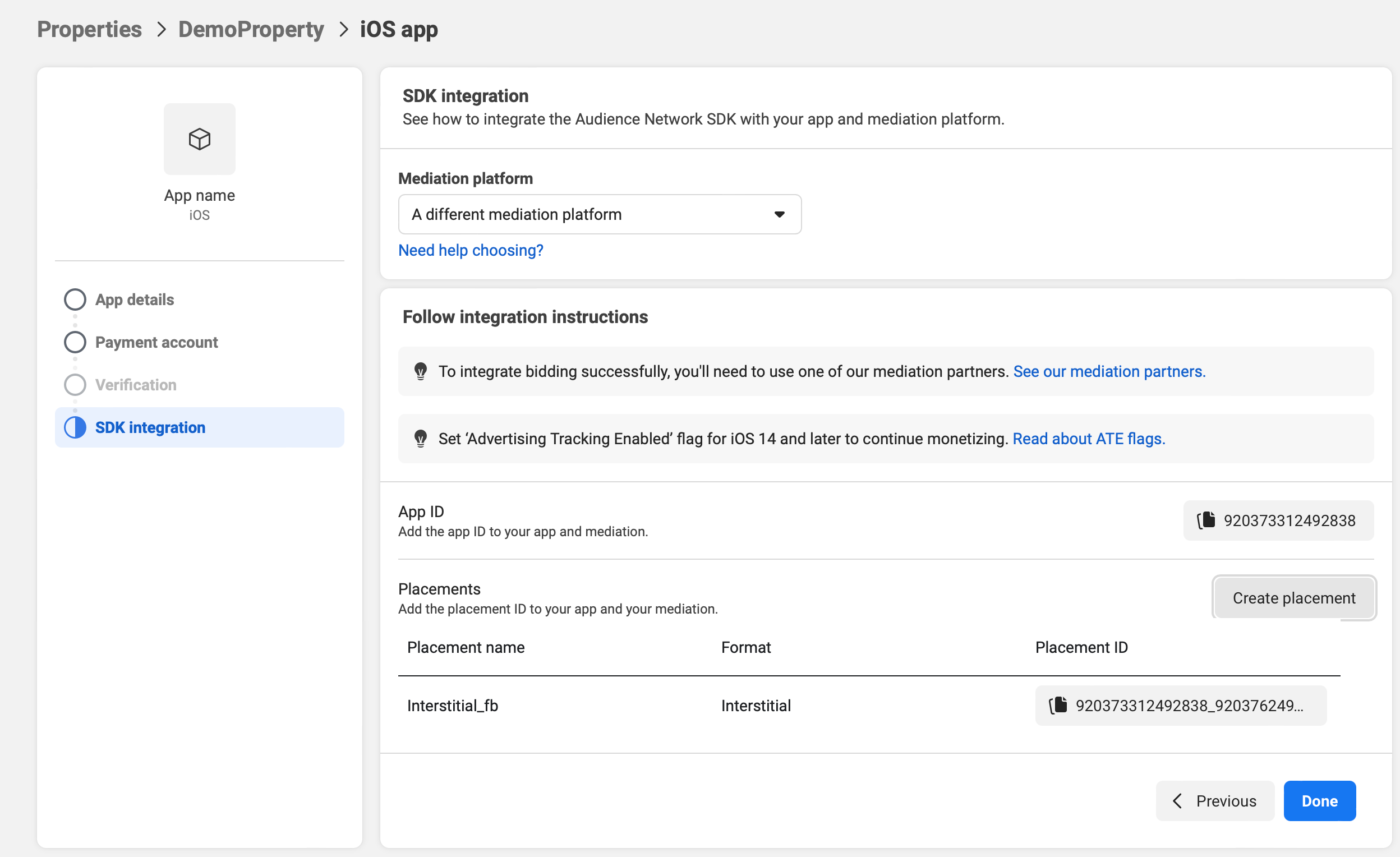The width and height of the screenshot is (1400, 857).
Task: Click lightbulb icon beside ATE flag tip
Action: tap(421, 438)
